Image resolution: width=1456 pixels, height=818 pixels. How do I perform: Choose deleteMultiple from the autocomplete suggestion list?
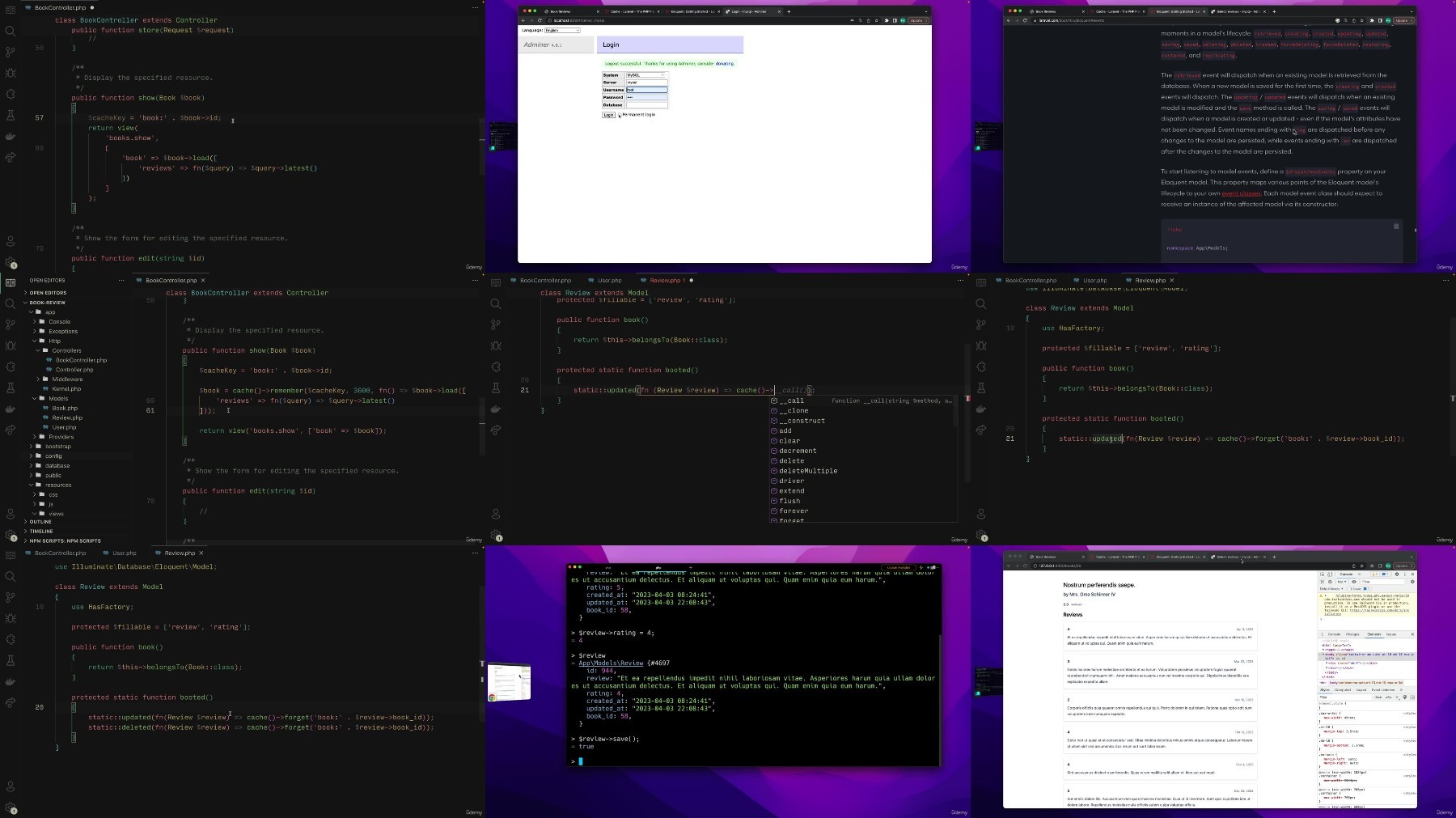[808, 471]
